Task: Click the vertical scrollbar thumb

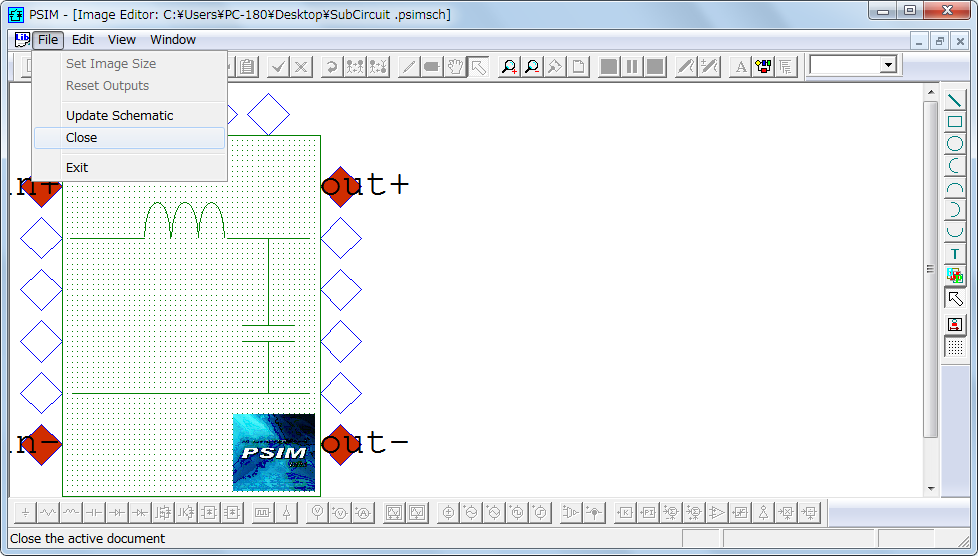Action: [x=931, y=269]
